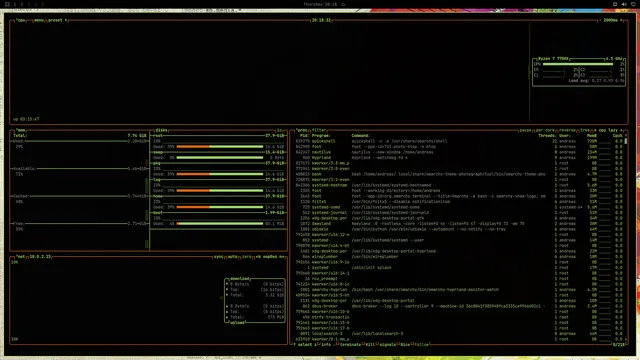
Task: Toggle reverse sort order
Action: pos(567,130)
